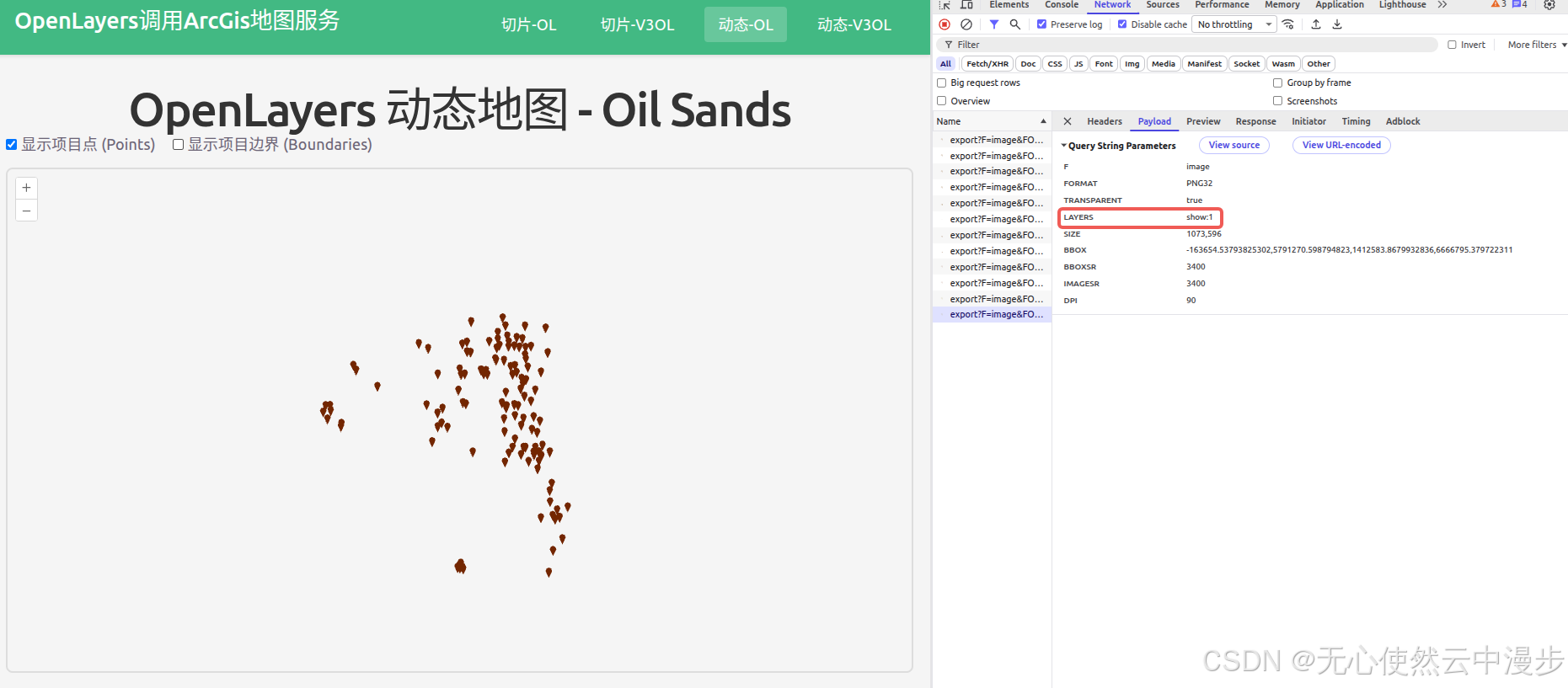
Task: Open the Response tab
Action: coord(1255,121)
